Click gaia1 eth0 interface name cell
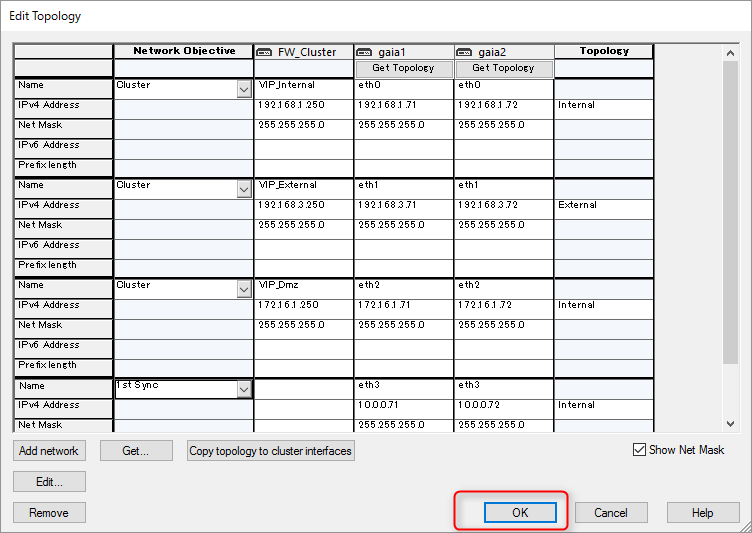The width and height of the screenshot is (752, 533). [x=404, y=89]
